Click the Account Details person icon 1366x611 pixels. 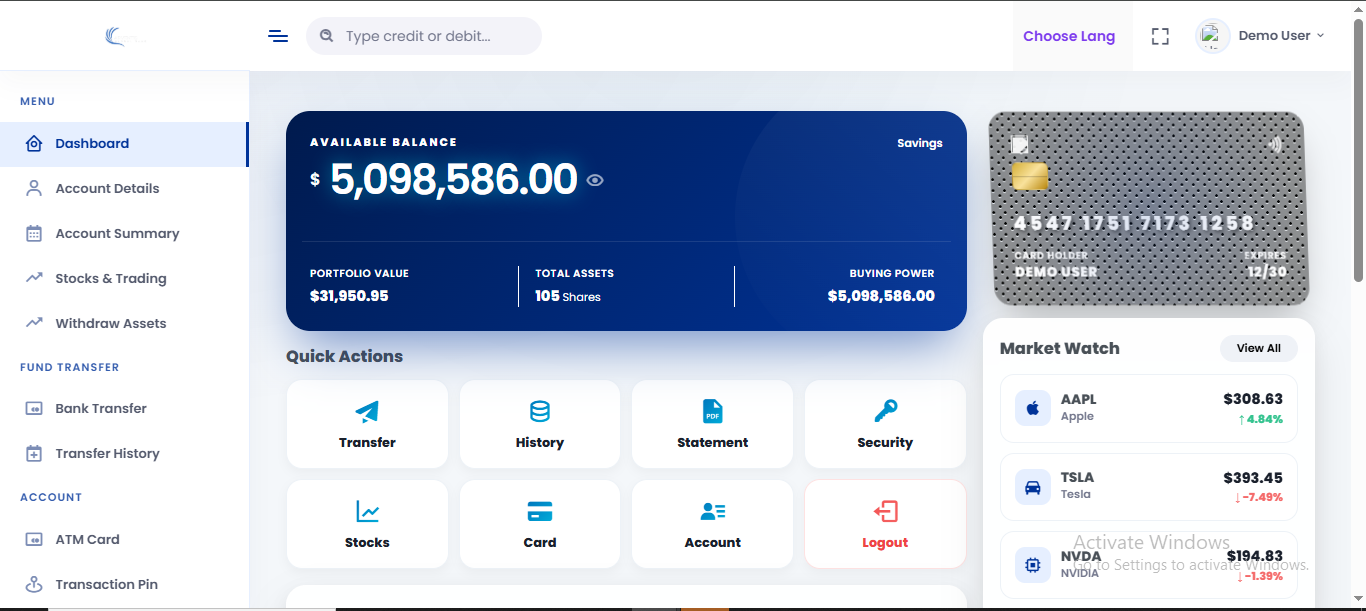pyautogui.click(x=34, y=188)
